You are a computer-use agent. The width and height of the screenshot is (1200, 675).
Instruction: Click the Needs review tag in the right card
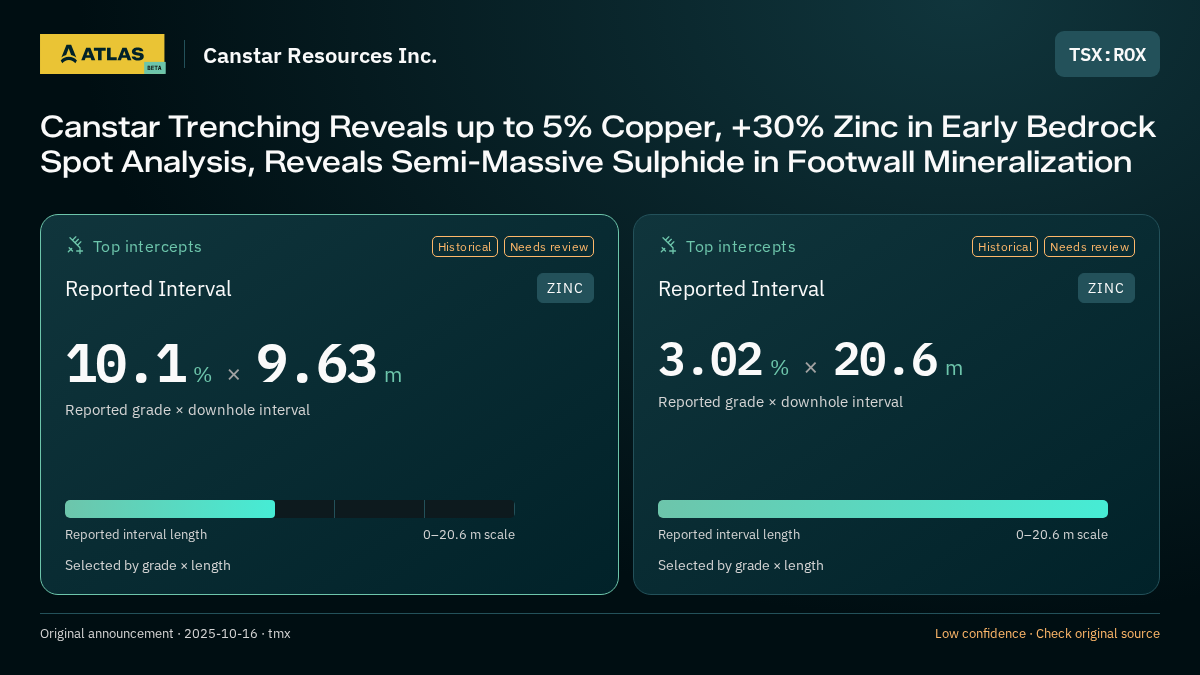tap(1089, 246)
